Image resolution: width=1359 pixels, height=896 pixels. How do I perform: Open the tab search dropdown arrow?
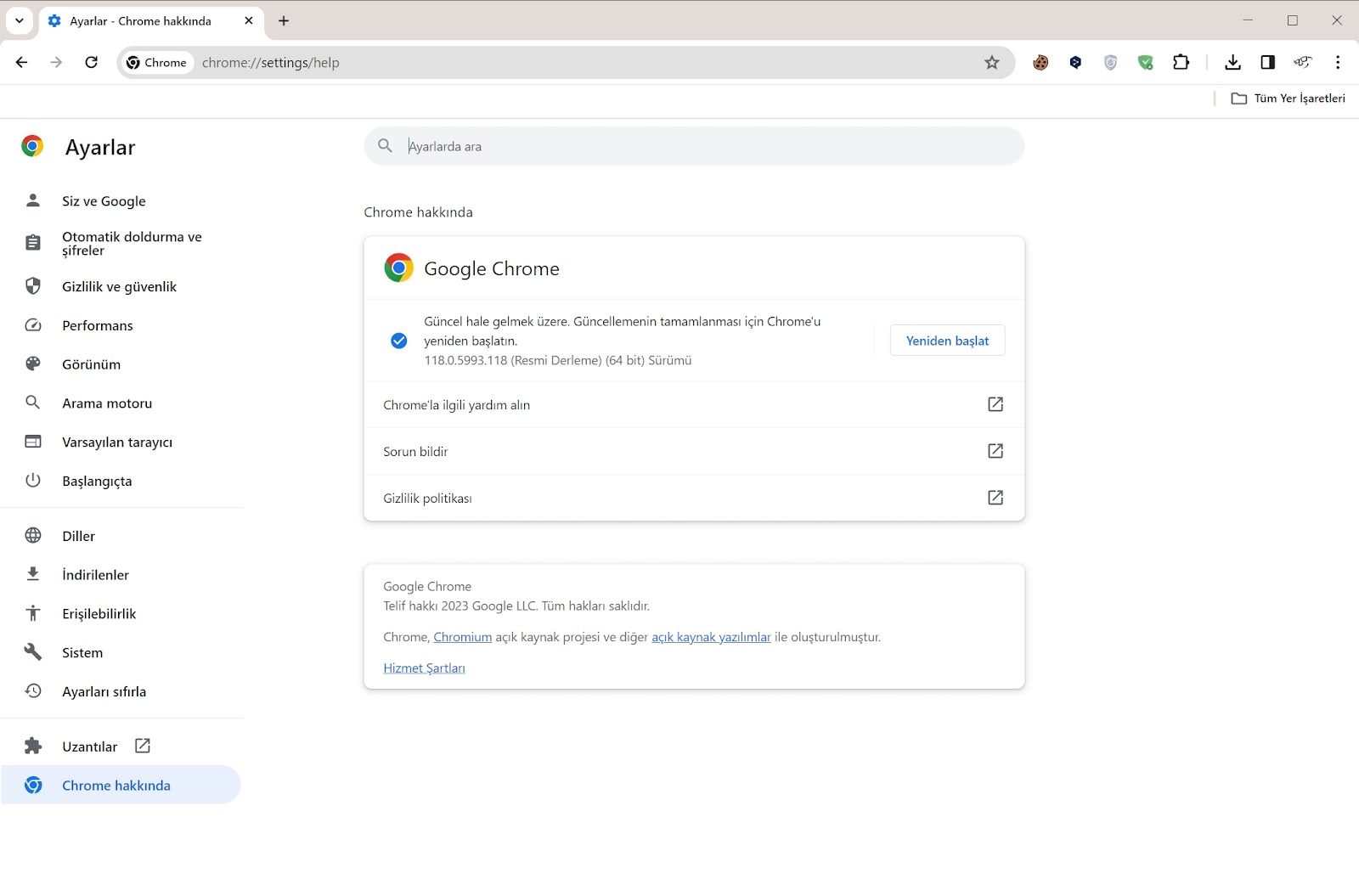coord(19,20)
